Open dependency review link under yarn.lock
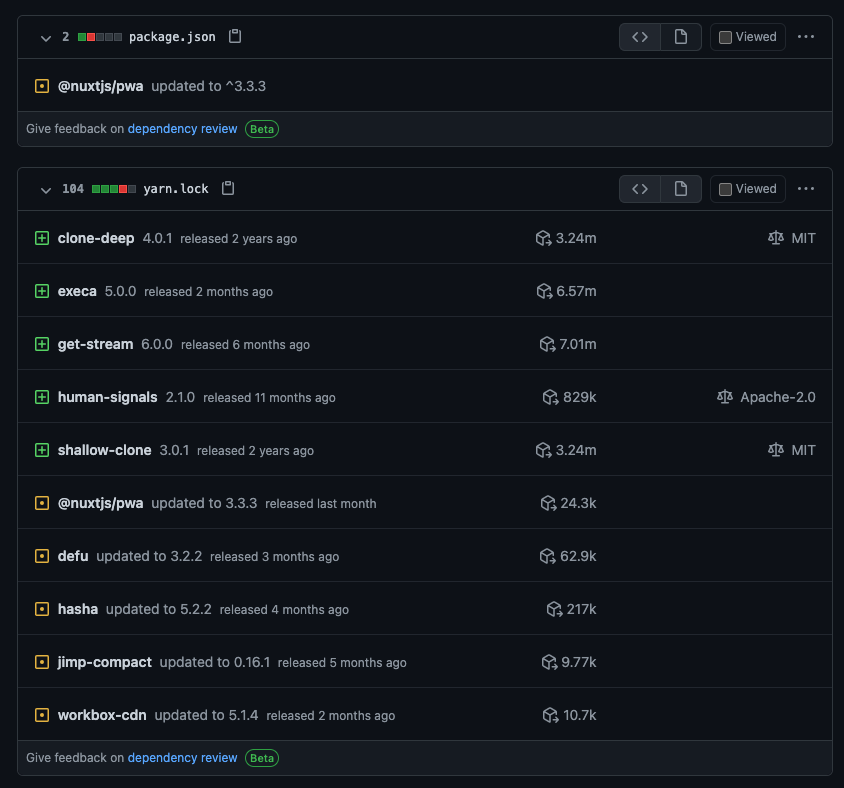Screen dimensions: 844x788 182,757
